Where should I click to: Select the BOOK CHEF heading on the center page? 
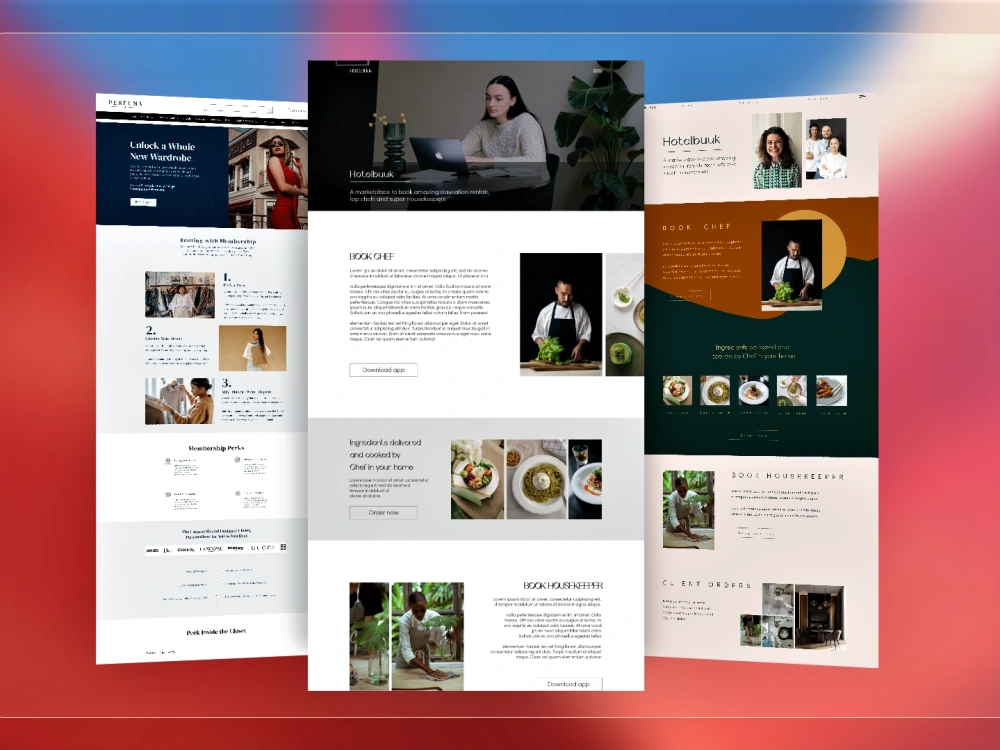coord(371,256)
